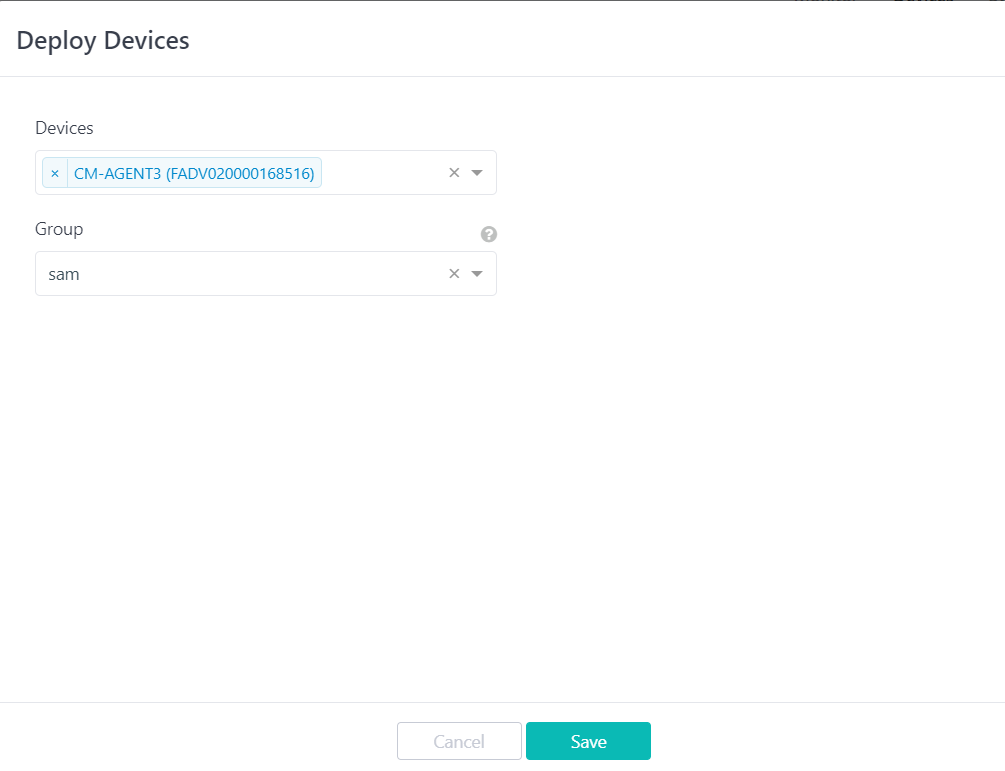
Task: Clear the Group selection
Action: click(454, 274)
